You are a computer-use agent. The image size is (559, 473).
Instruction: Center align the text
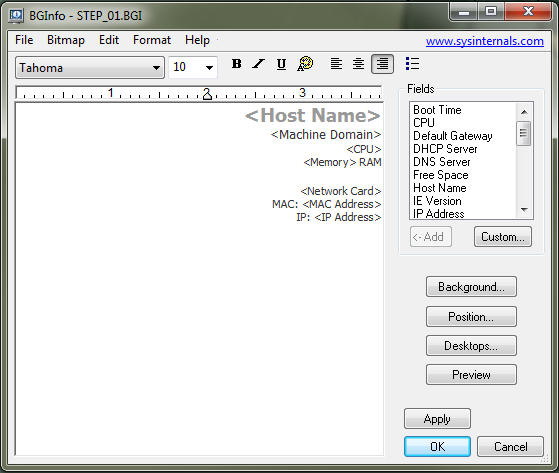tap(358, 64)
